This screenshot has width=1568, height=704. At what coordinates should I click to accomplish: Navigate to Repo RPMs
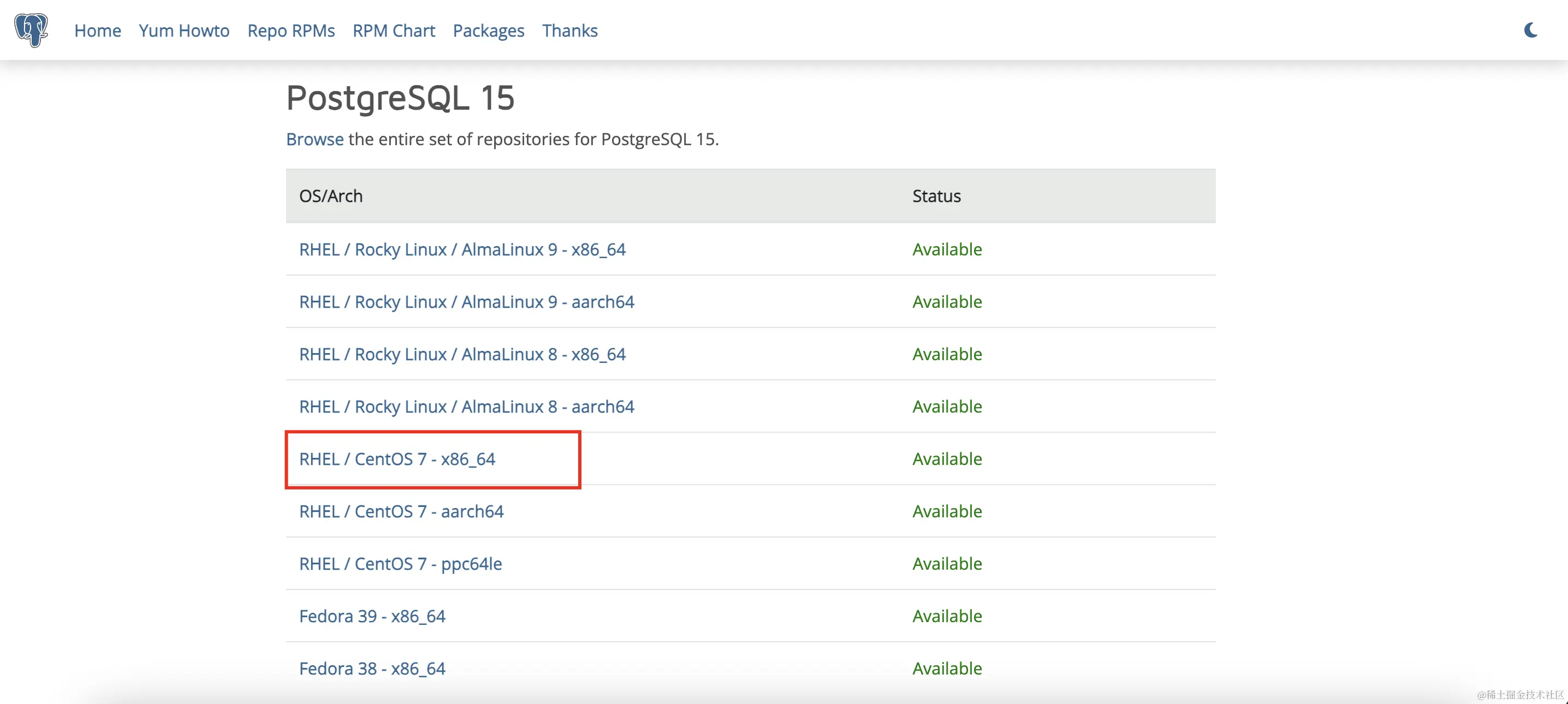tap(291, 31)
